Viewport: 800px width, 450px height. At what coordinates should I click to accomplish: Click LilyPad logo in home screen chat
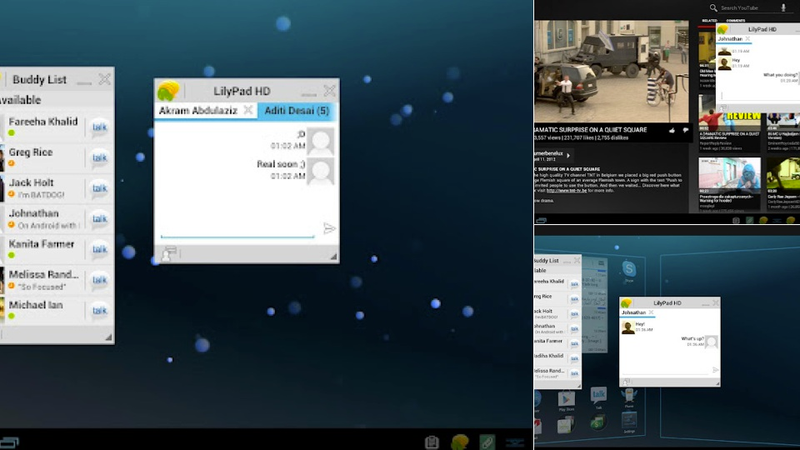click(x=627, y=303)
